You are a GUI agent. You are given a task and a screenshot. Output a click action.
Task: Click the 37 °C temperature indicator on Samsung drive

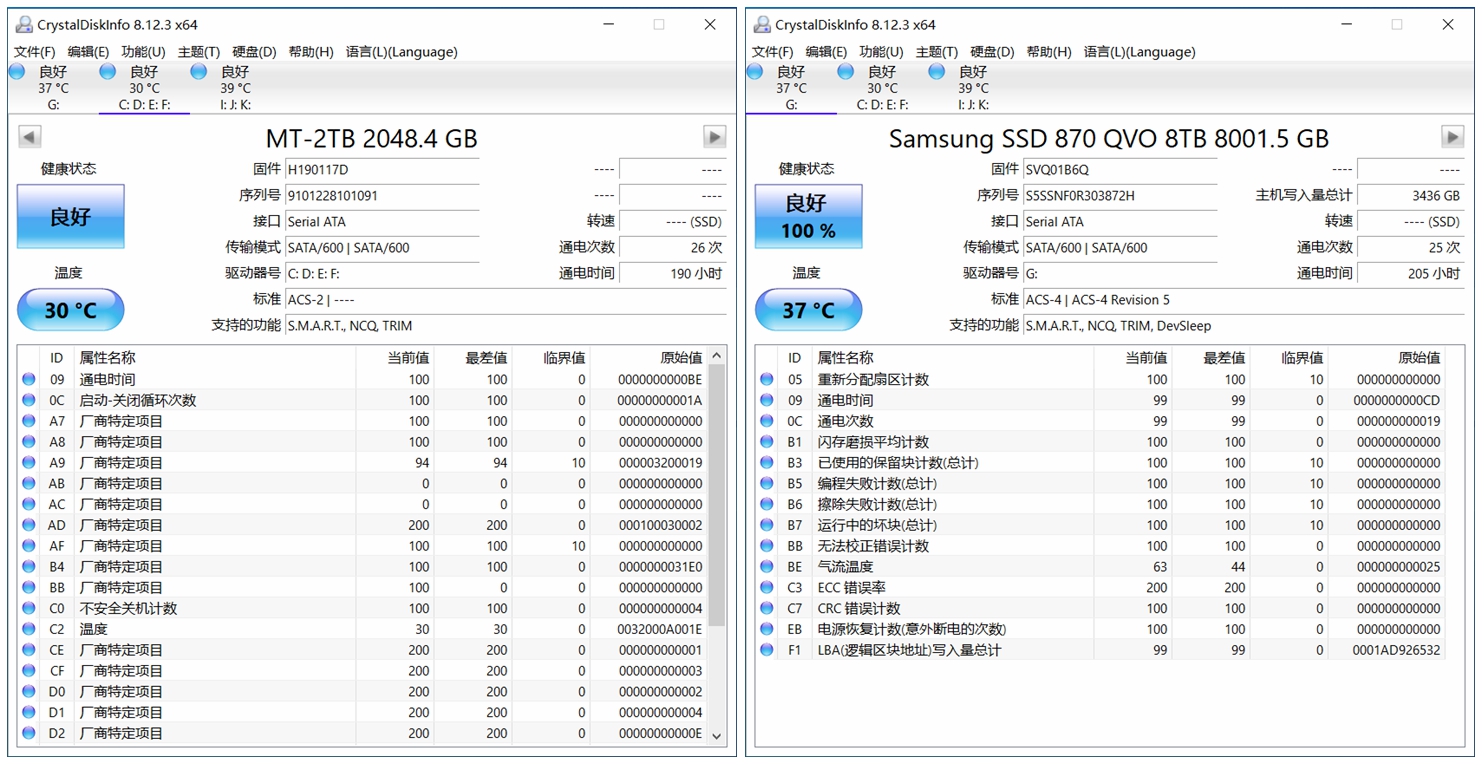(808, 310)
